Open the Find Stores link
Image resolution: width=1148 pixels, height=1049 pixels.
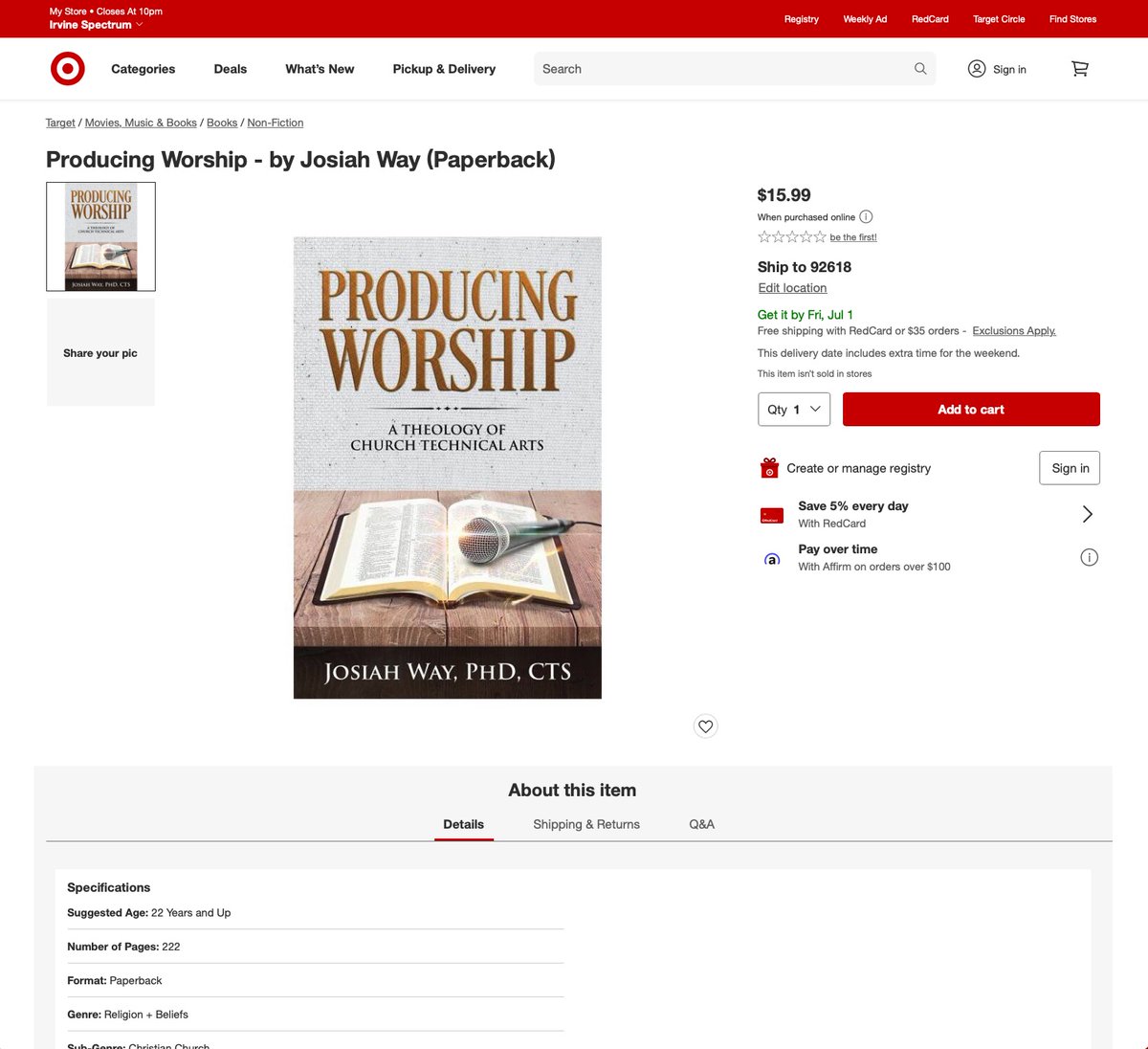1072,19
